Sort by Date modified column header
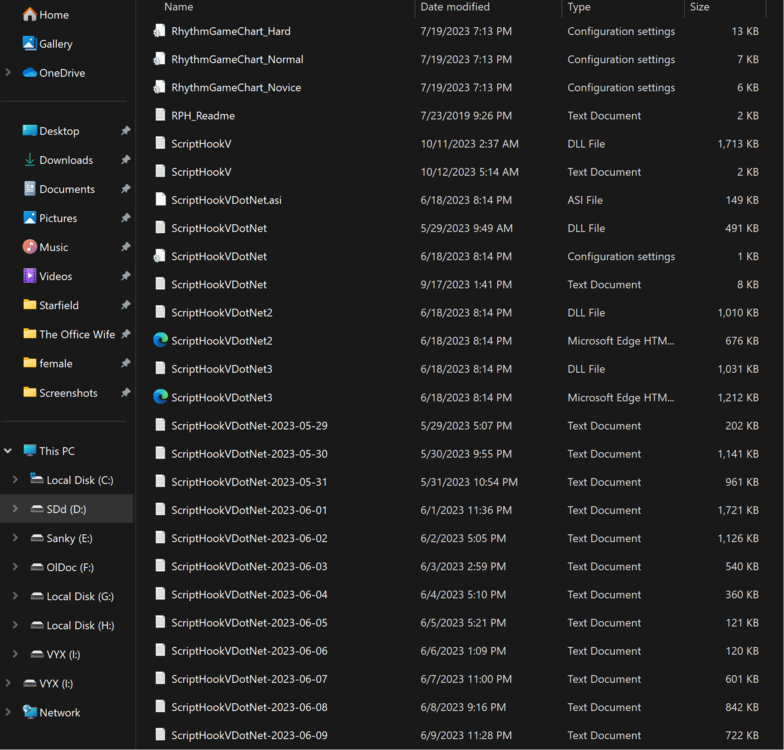Image resolution: width=784 pixels, height=750 pixels. tap(455, 7)
